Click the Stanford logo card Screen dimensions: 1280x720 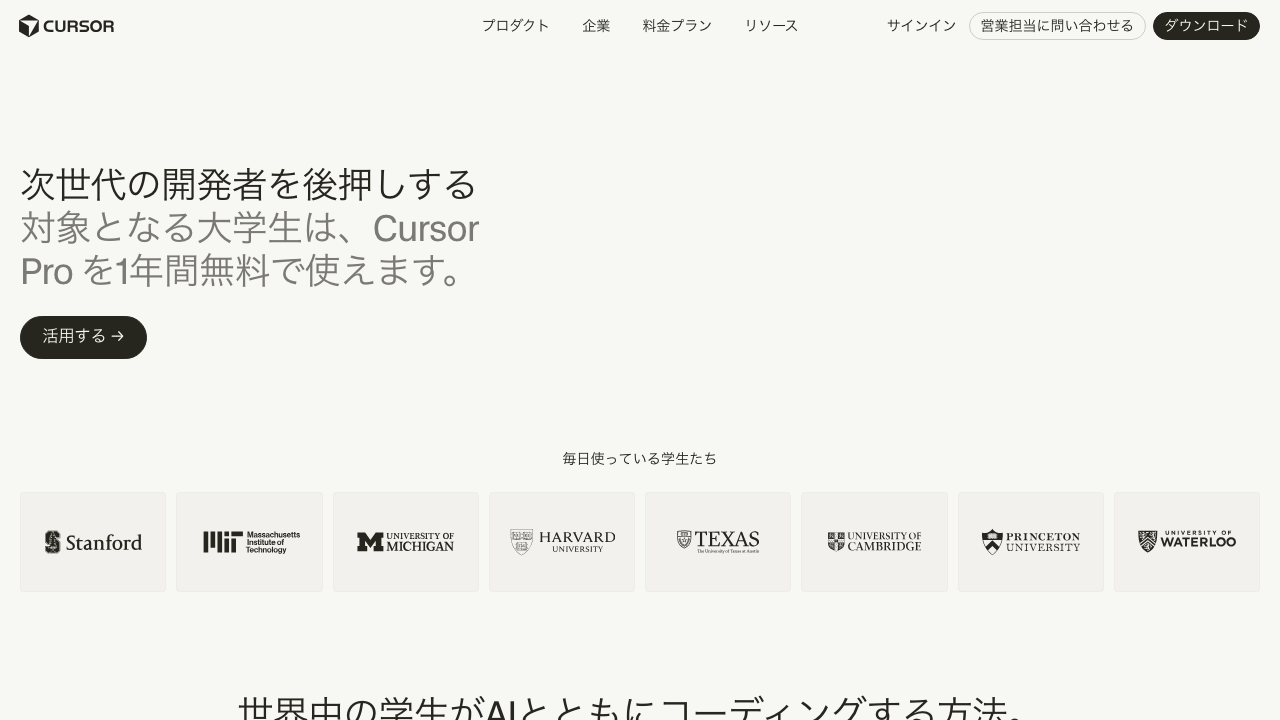pos(92,541)
